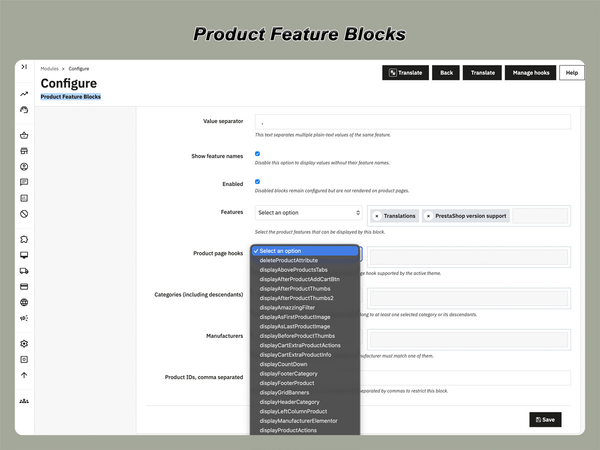Image resolution: width=600 pixels, height=450 pixels.
Task: Open the headset support icon in sidebar
Action: 24,110
